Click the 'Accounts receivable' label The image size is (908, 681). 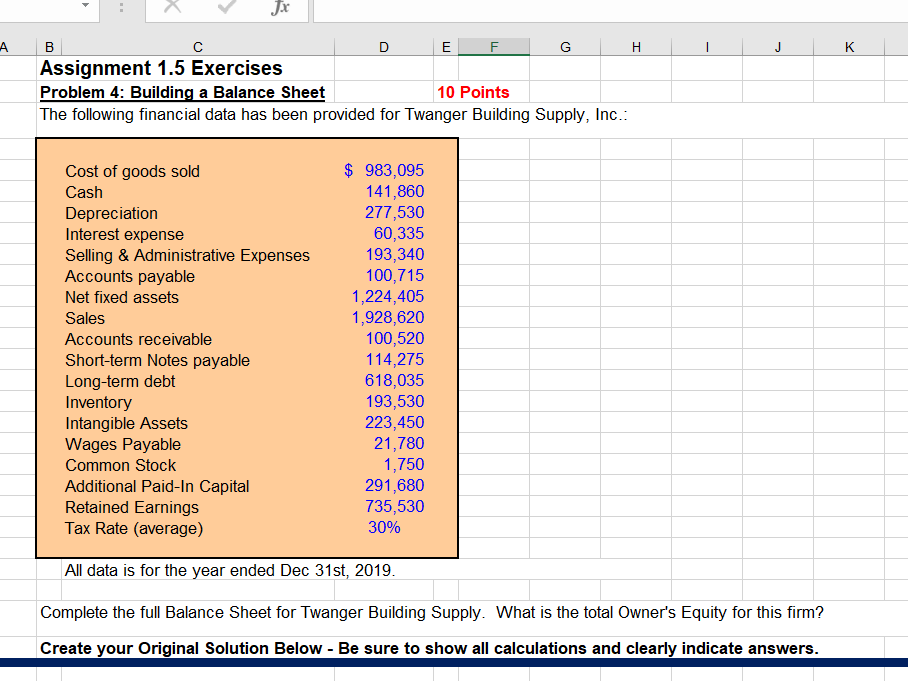click(138, 339)
